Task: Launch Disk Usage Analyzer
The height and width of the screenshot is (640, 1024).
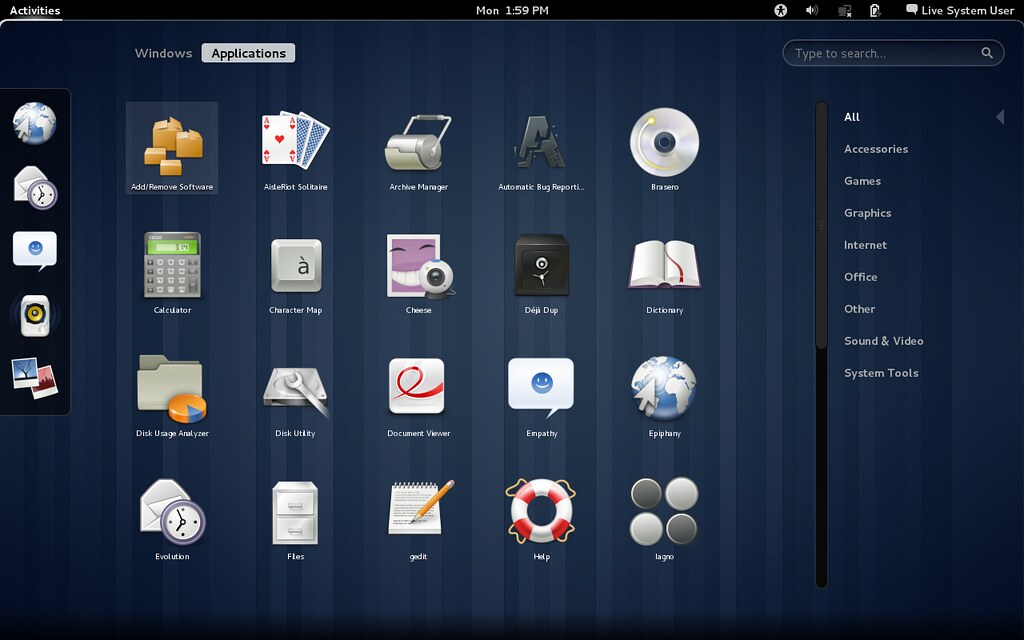Action: 172,390
